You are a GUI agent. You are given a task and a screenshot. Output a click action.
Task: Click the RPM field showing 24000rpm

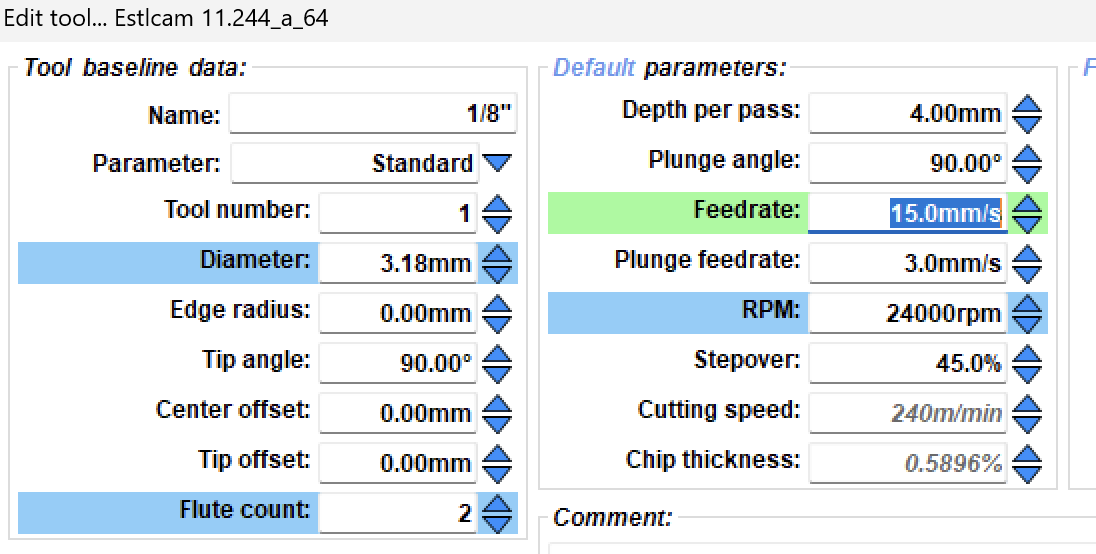(908, 314)
